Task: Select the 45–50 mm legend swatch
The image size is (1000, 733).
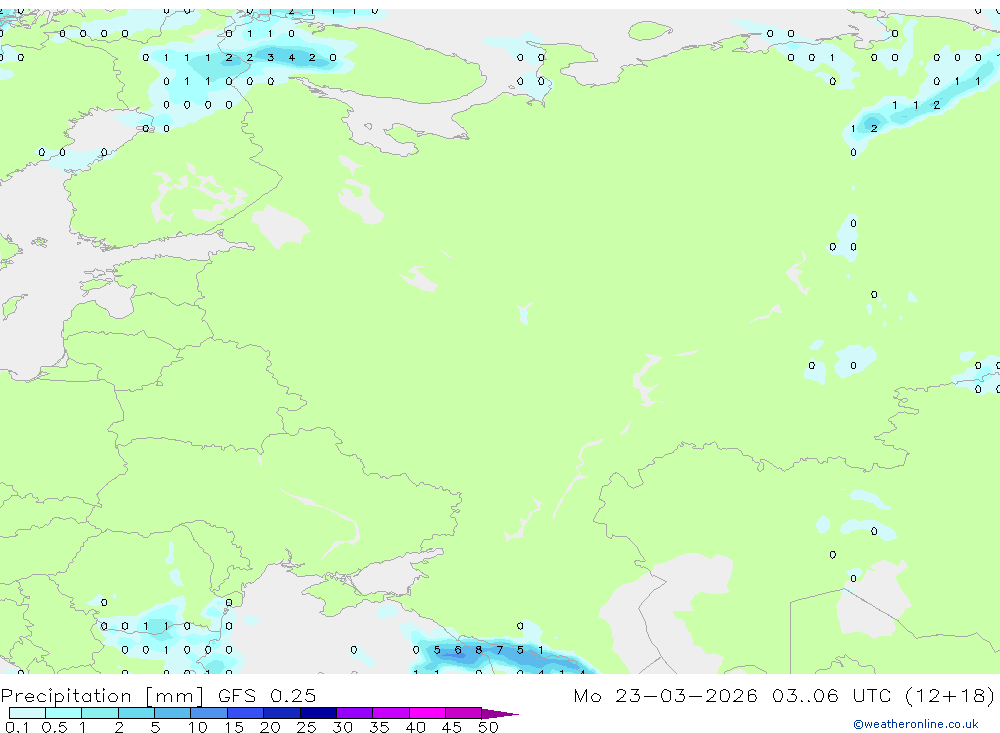Action: tap(464, 713)
